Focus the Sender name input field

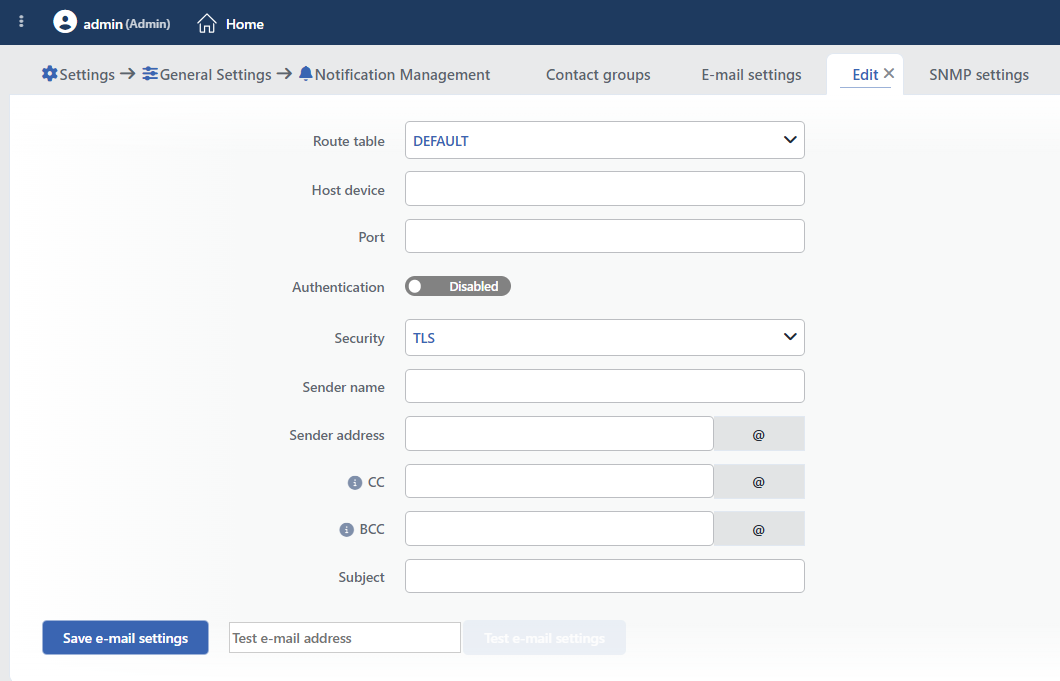click(x=604, y=386)
